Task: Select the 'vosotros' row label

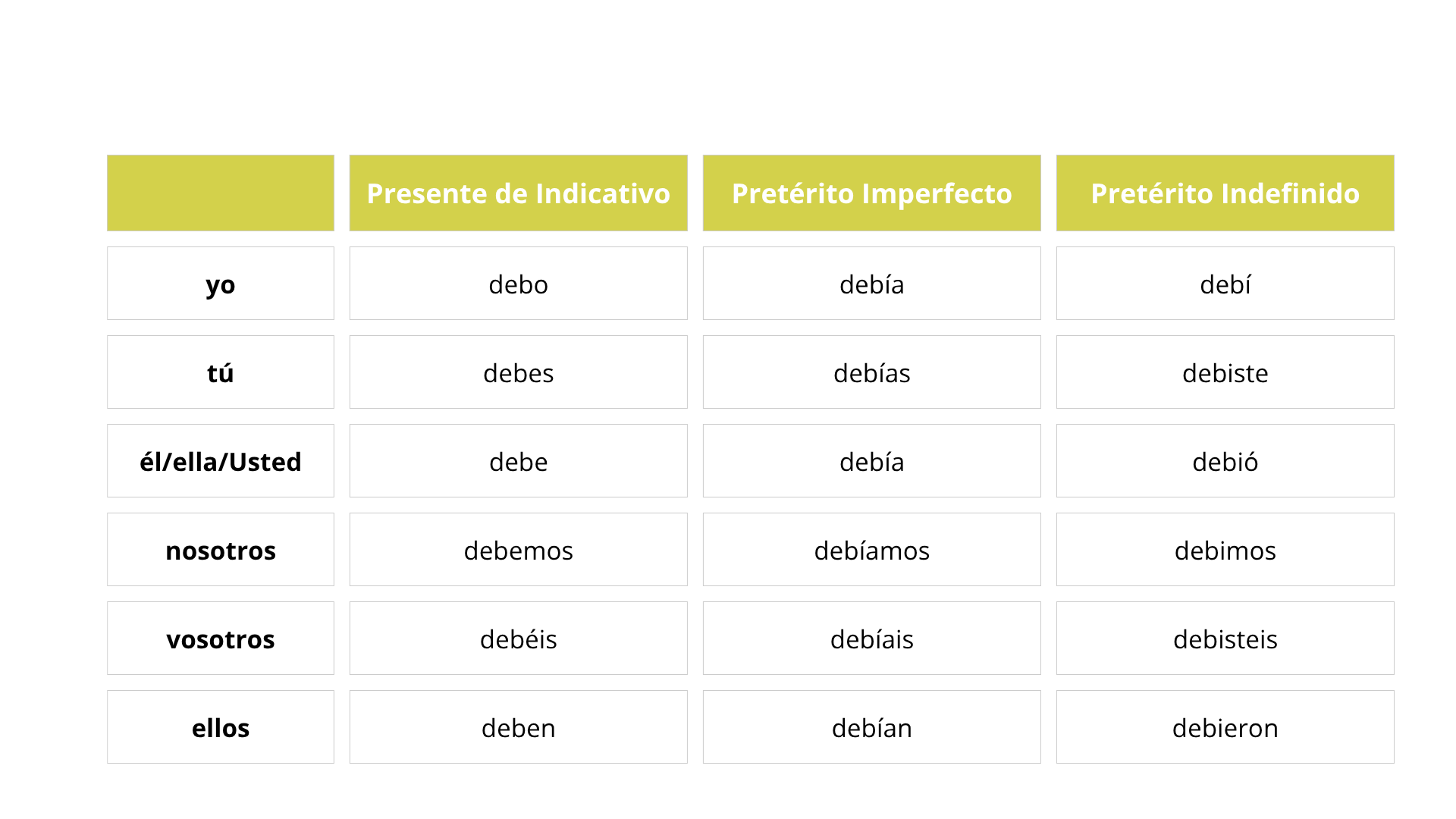Action: point(221,639)
